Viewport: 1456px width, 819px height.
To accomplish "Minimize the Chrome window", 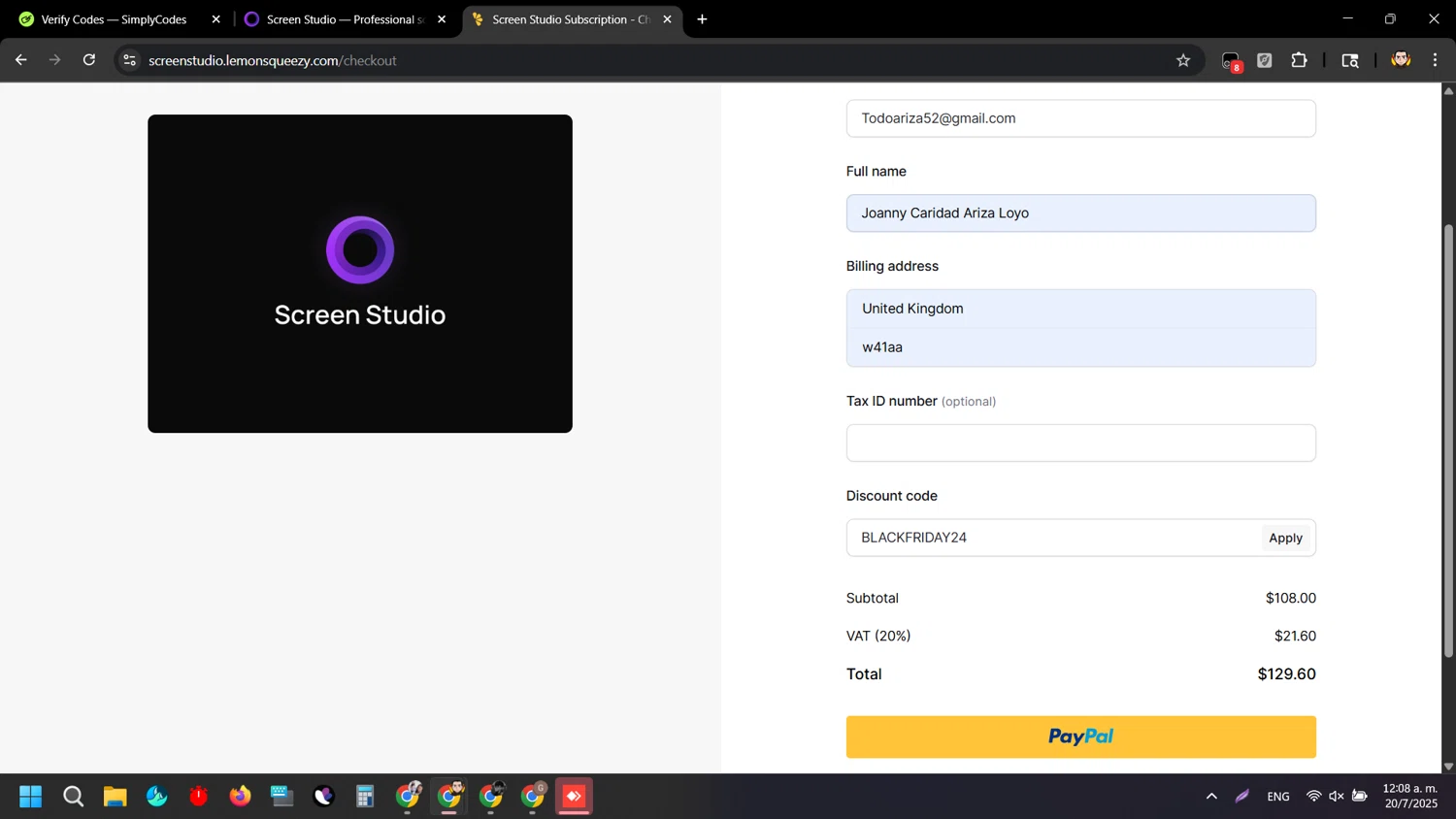I will [x=1347, y=19].
